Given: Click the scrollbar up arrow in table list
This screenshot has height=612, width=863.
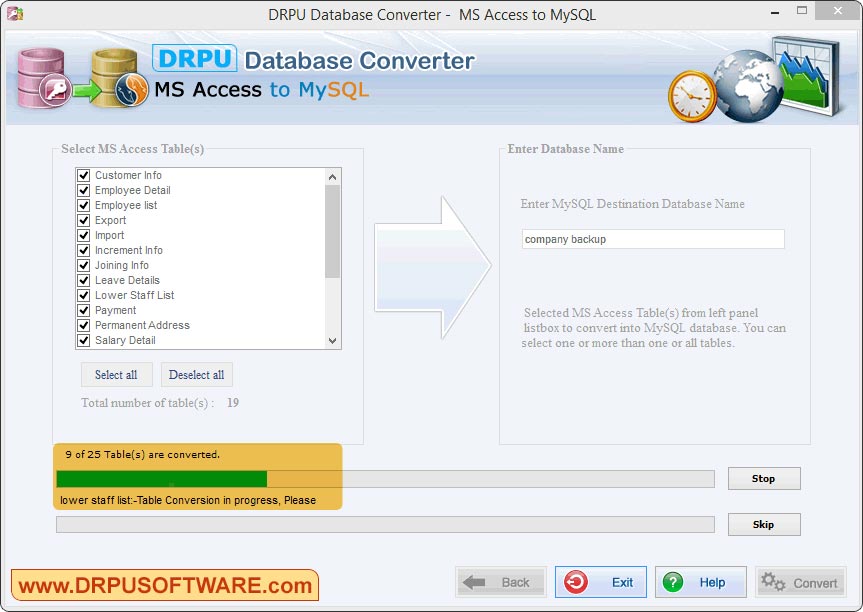Looking at the screenshot, I should 332,175.
